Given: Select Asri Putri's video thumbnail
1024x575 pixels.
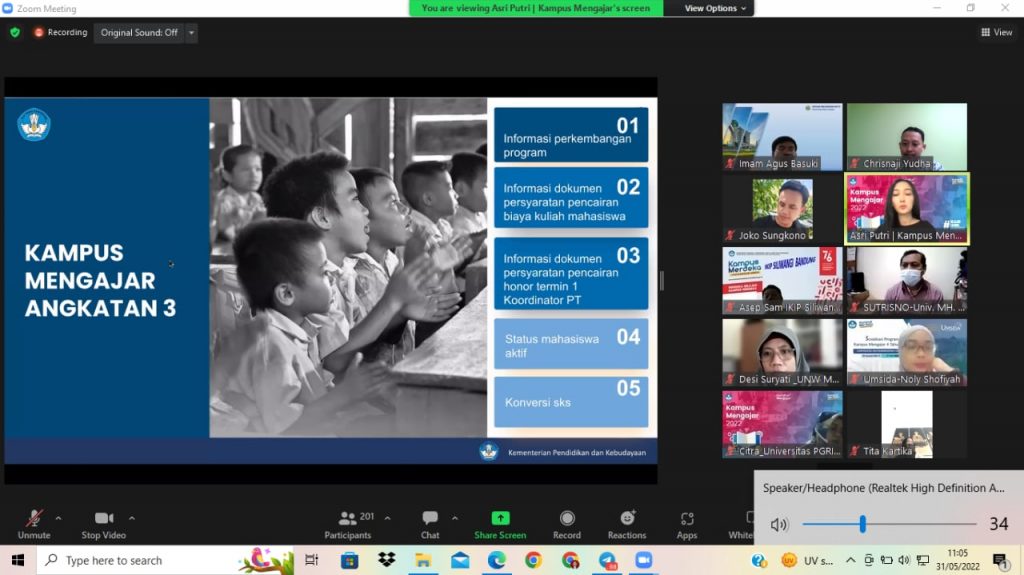Looking at the screenshot, I should (x=907, y=207).
